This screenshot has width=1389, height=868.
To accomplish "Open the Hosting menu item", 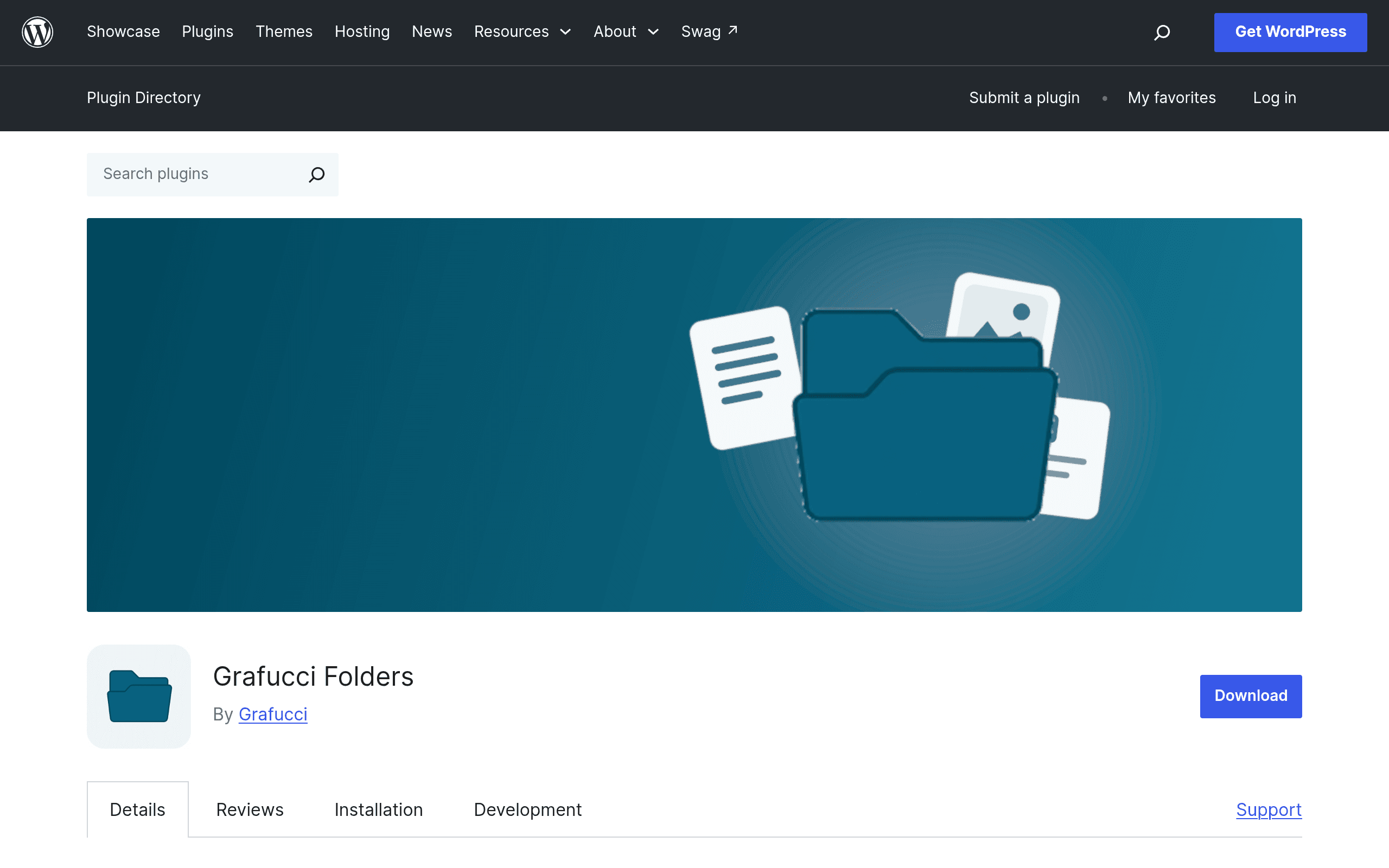I will (x=362, y=31).
